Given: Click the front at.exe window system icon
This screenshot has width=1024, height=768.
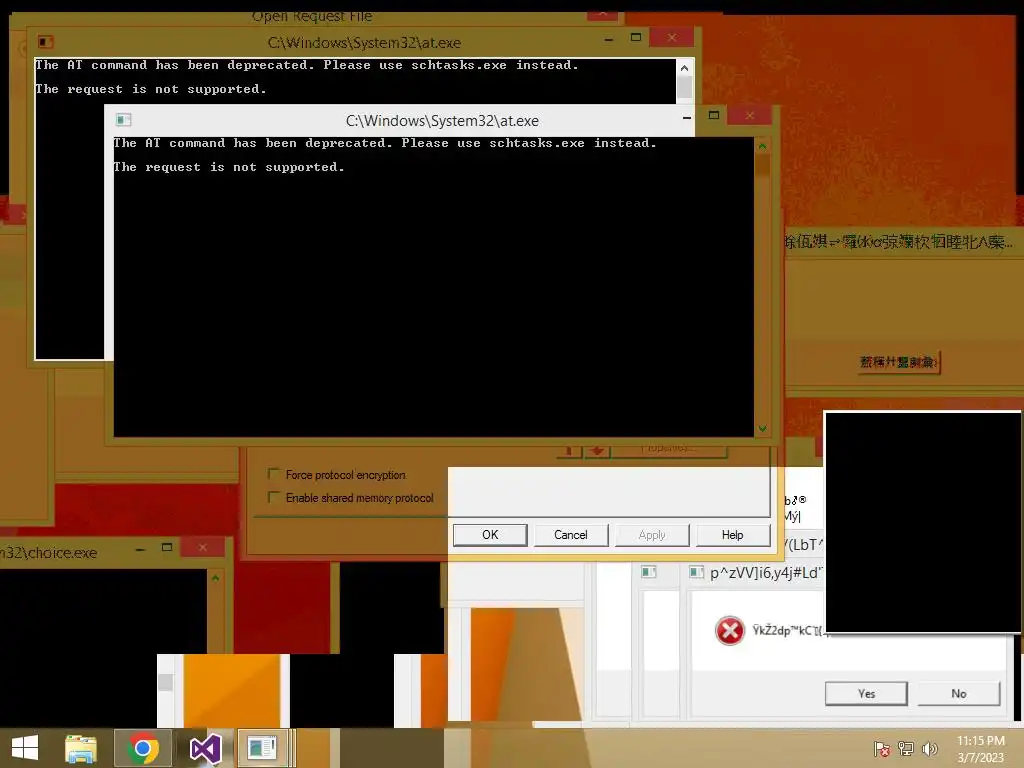Looking at the screenshot, I should (123, 120).
